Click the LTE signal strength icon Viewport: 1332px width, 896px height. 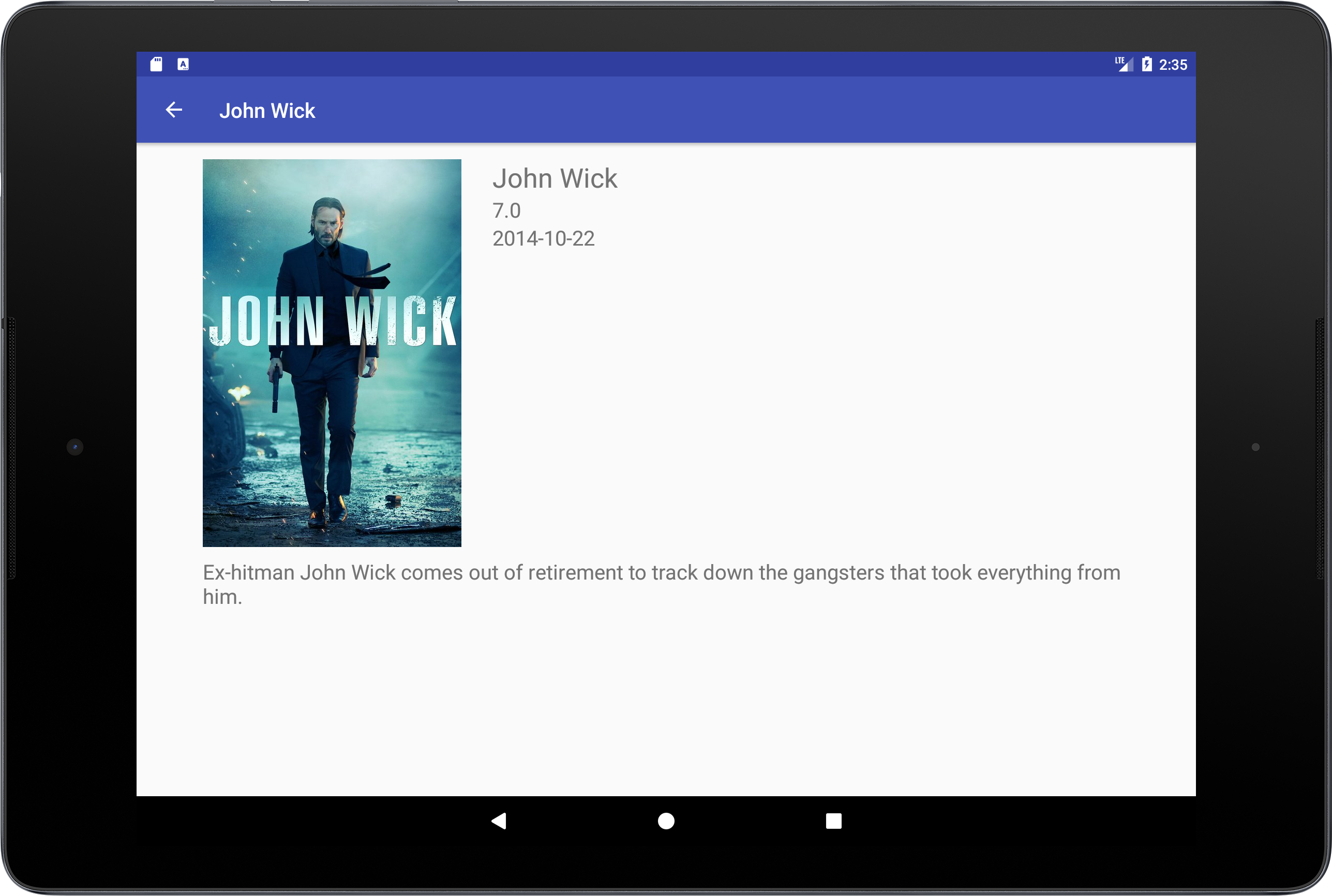click(x=1124, y=64)
